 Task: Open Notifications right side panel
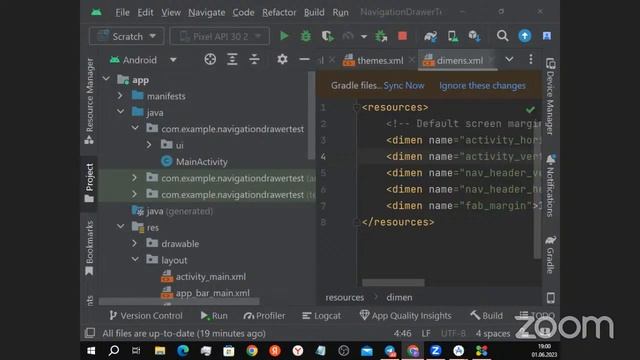tap(550, 186)
